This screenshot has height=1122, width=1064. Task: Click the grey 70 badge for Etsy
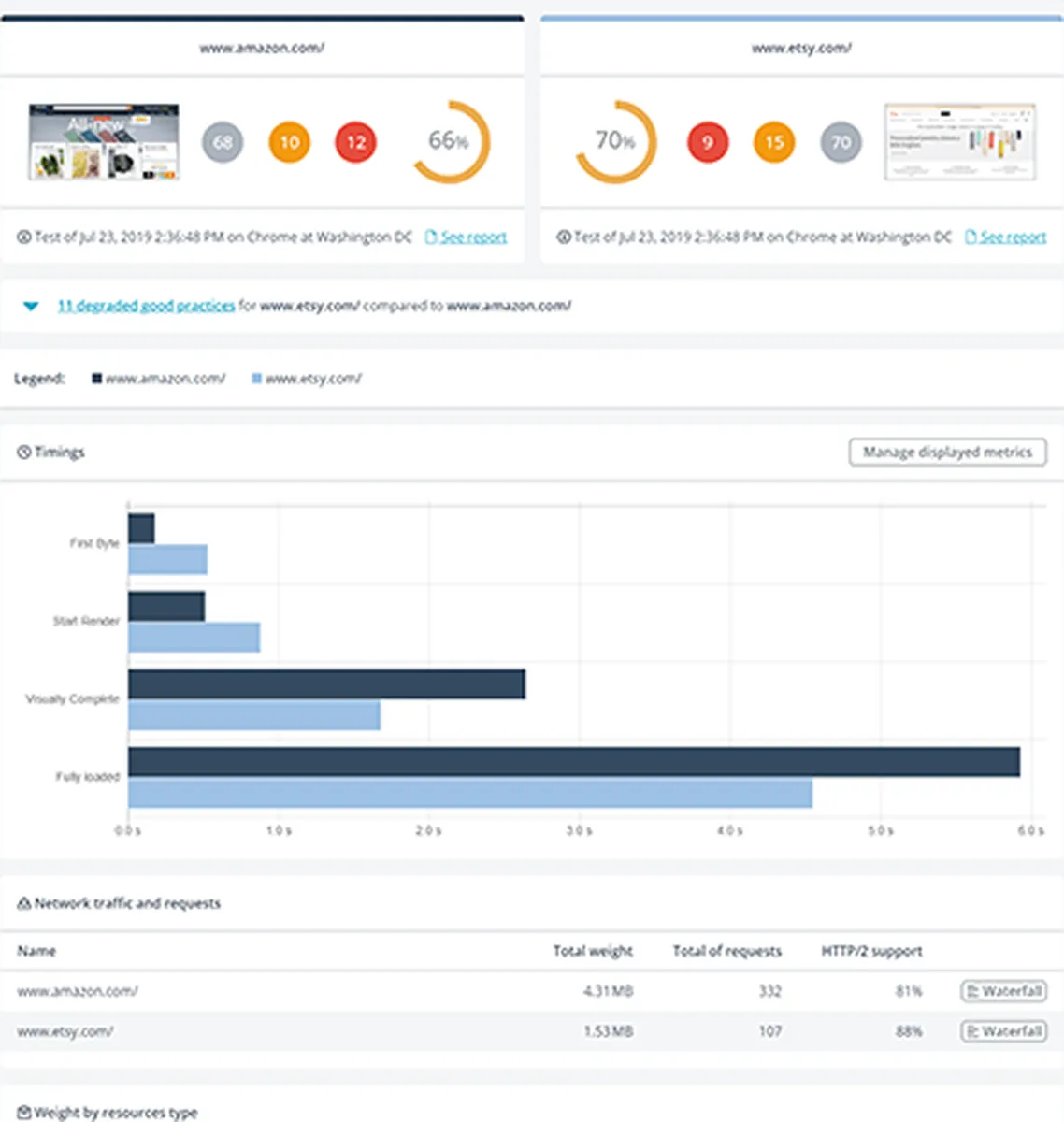[x=841, y=143]
